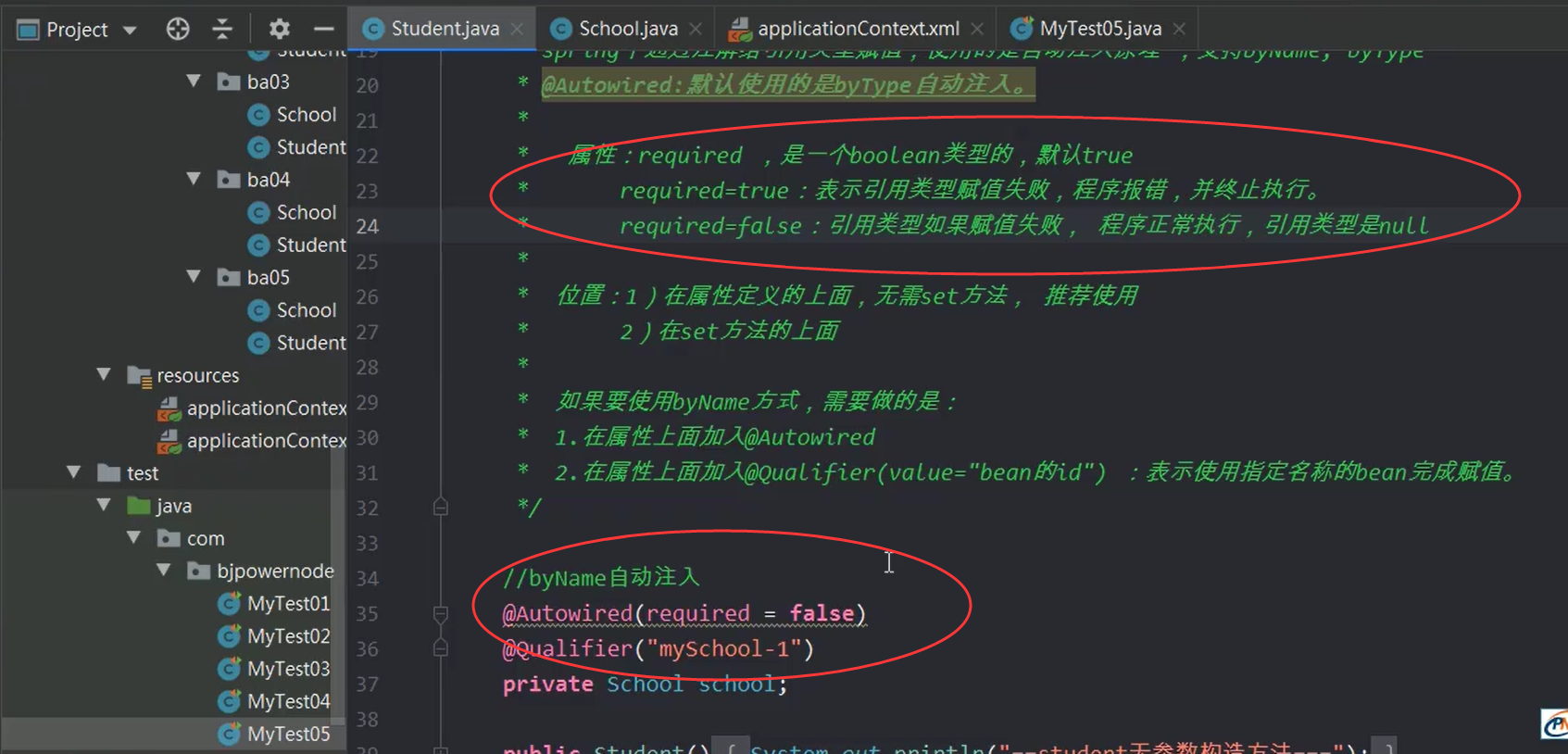Close the MyTest05.java tab
The image size is (1568, 754).
1179,30
